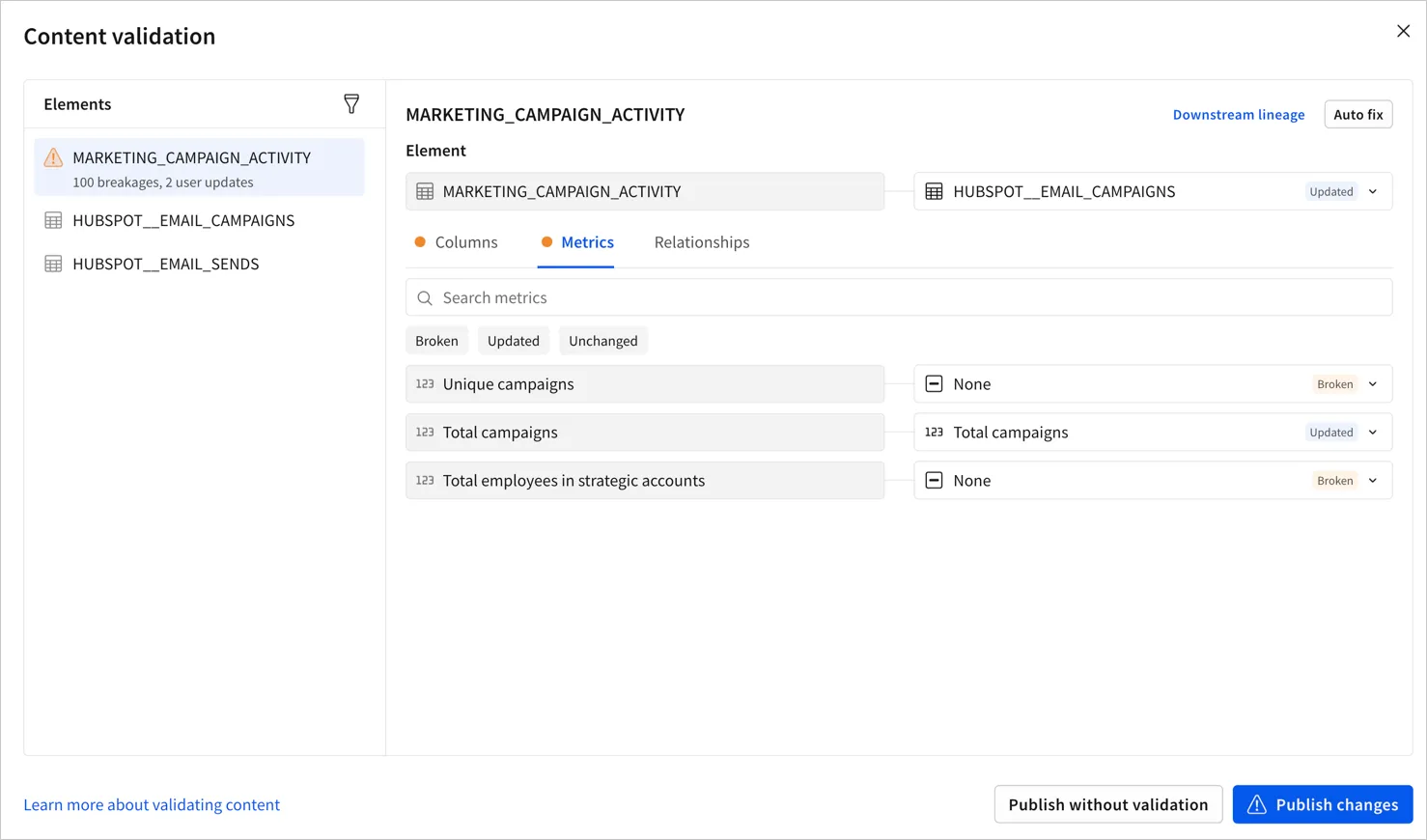Click the Total campaigns source metric row

645,433
